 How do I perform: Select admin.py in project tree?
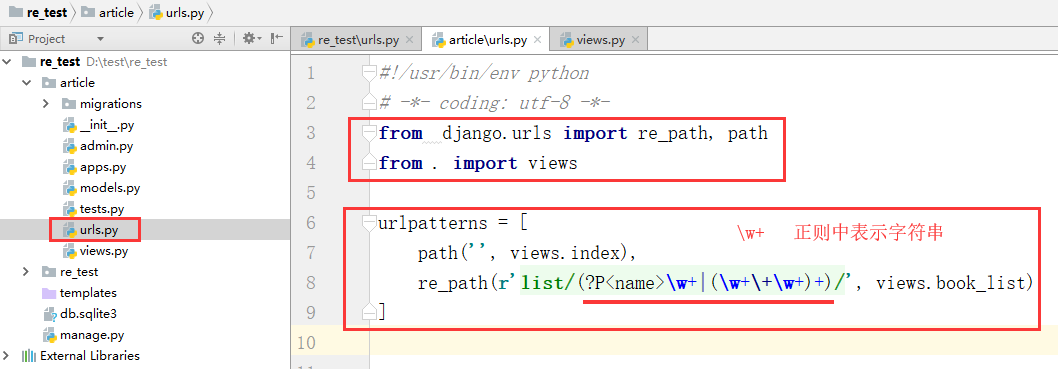(107, 146)
